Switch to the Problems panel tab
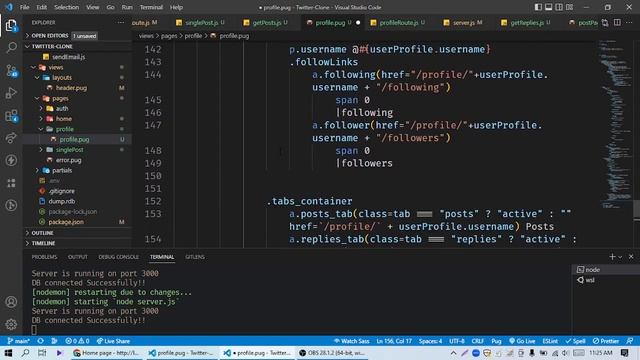This screenshot has height=360, width=640. click(44, 257)
